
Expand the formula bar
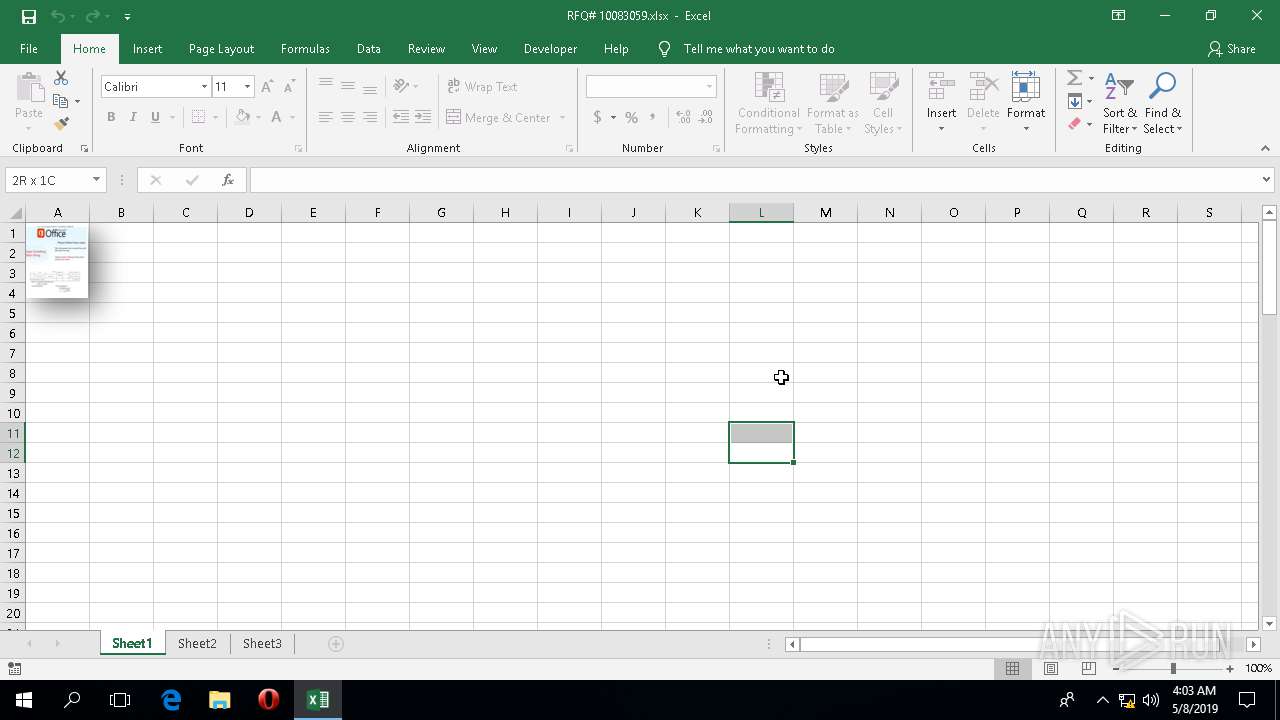pos(1266,180)
